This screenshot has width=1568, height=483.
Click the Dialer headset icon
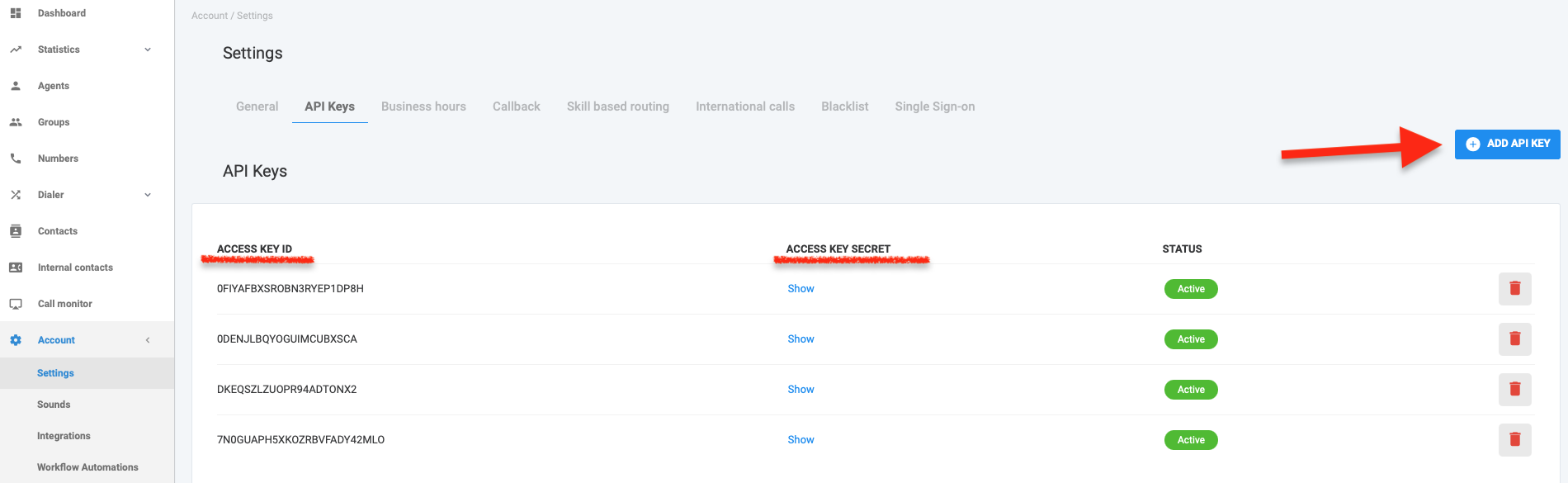pos(16,194)
